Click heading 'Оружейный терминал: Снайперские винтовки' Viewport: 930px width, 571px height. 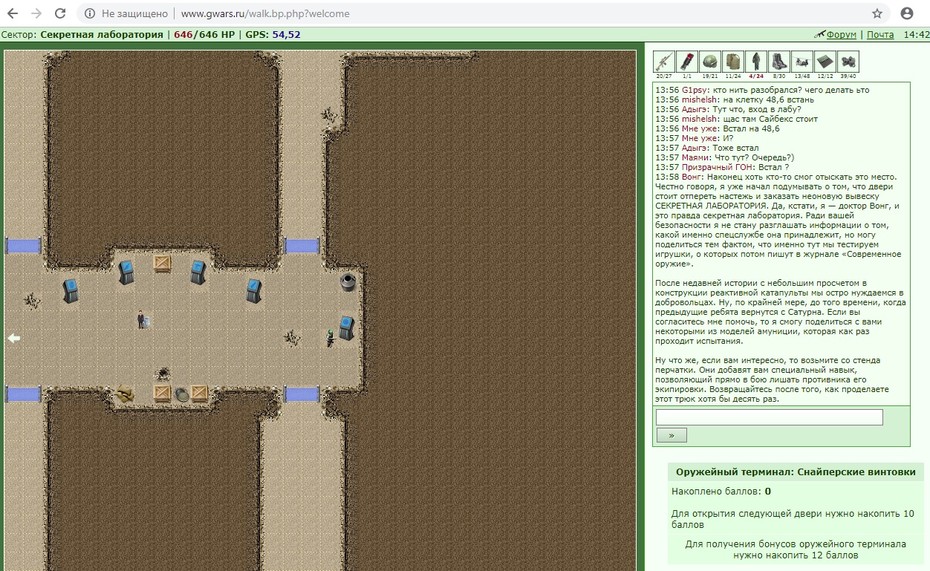click(x=795, y=472)
